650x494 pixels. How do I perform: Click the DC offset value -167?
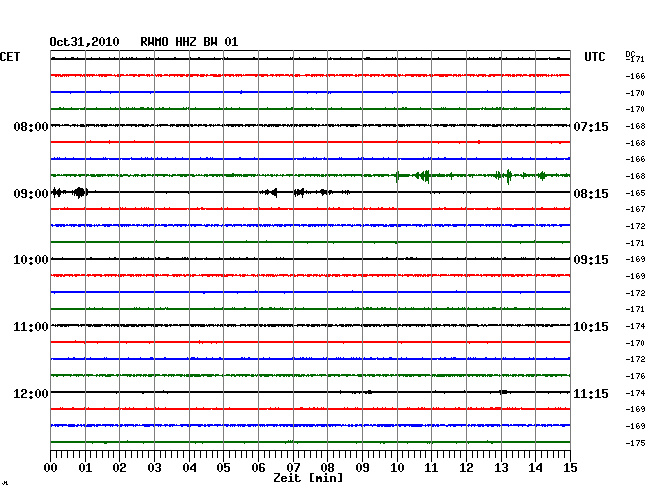[635, 209]
